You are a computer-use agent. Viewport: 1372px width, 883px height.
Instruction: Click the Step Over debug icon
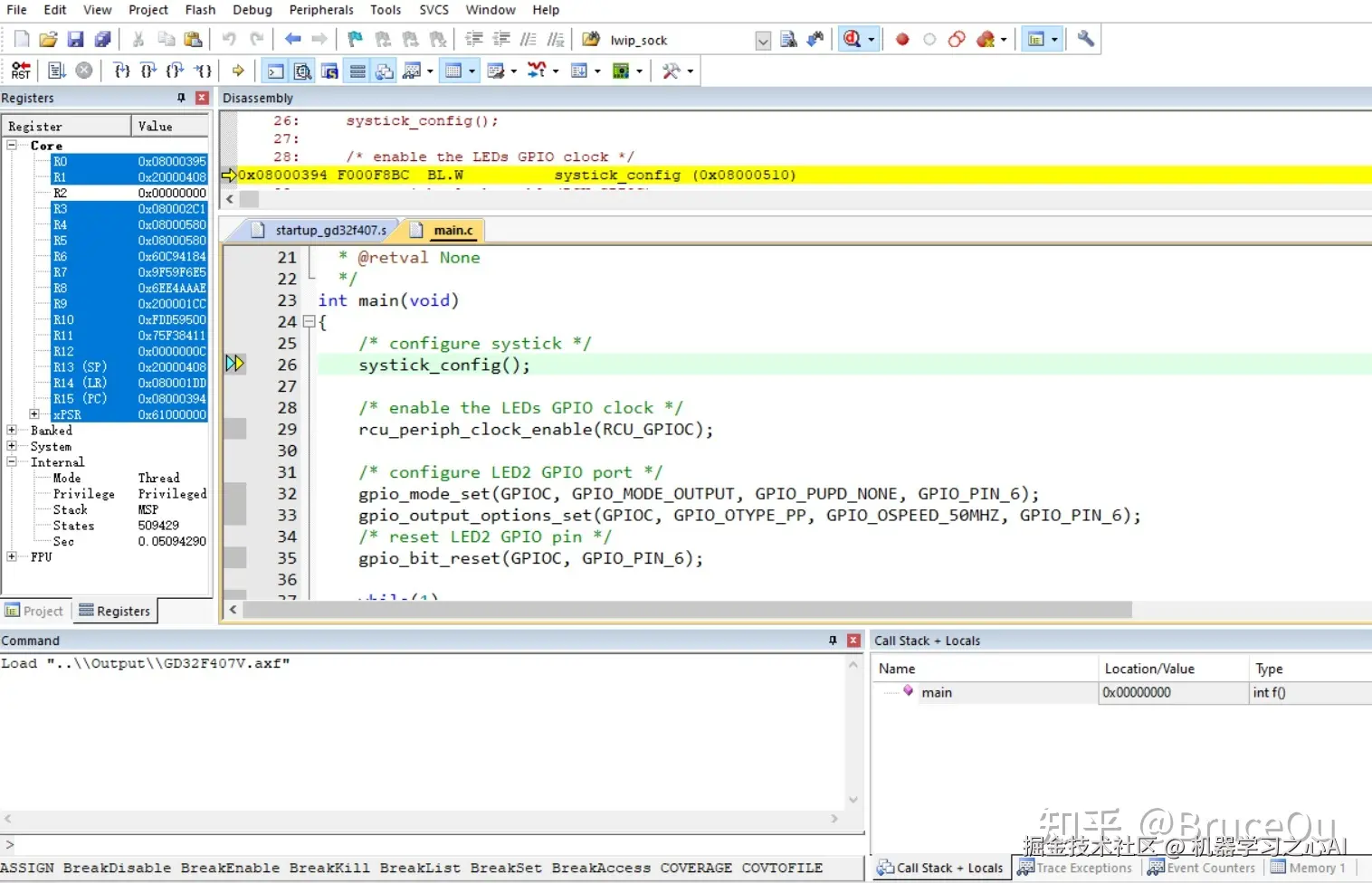point(148,71)
